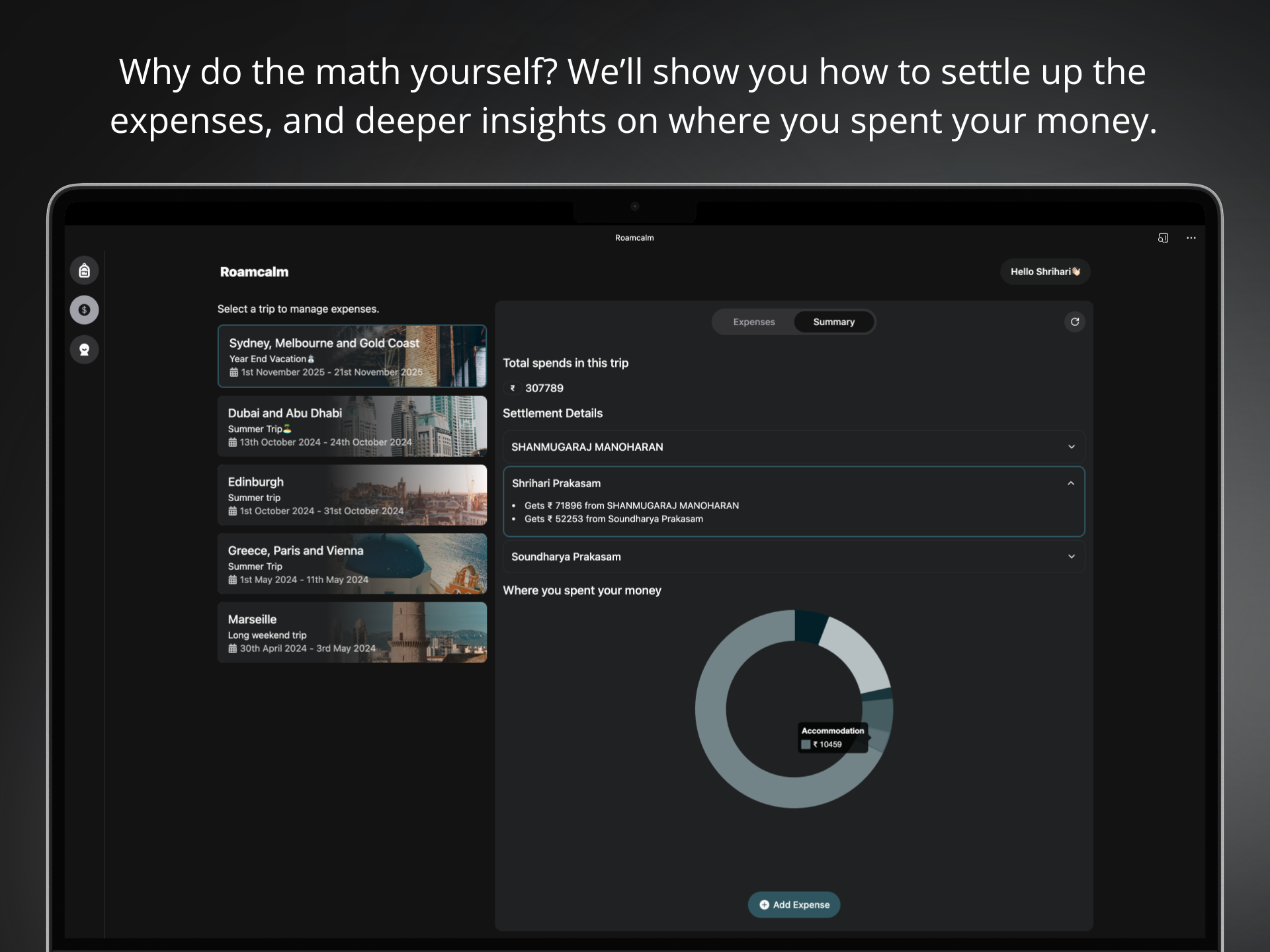Click the window sidebar toggle icon
This screenshot has height=952, width=1270.
coord(1163,238)
